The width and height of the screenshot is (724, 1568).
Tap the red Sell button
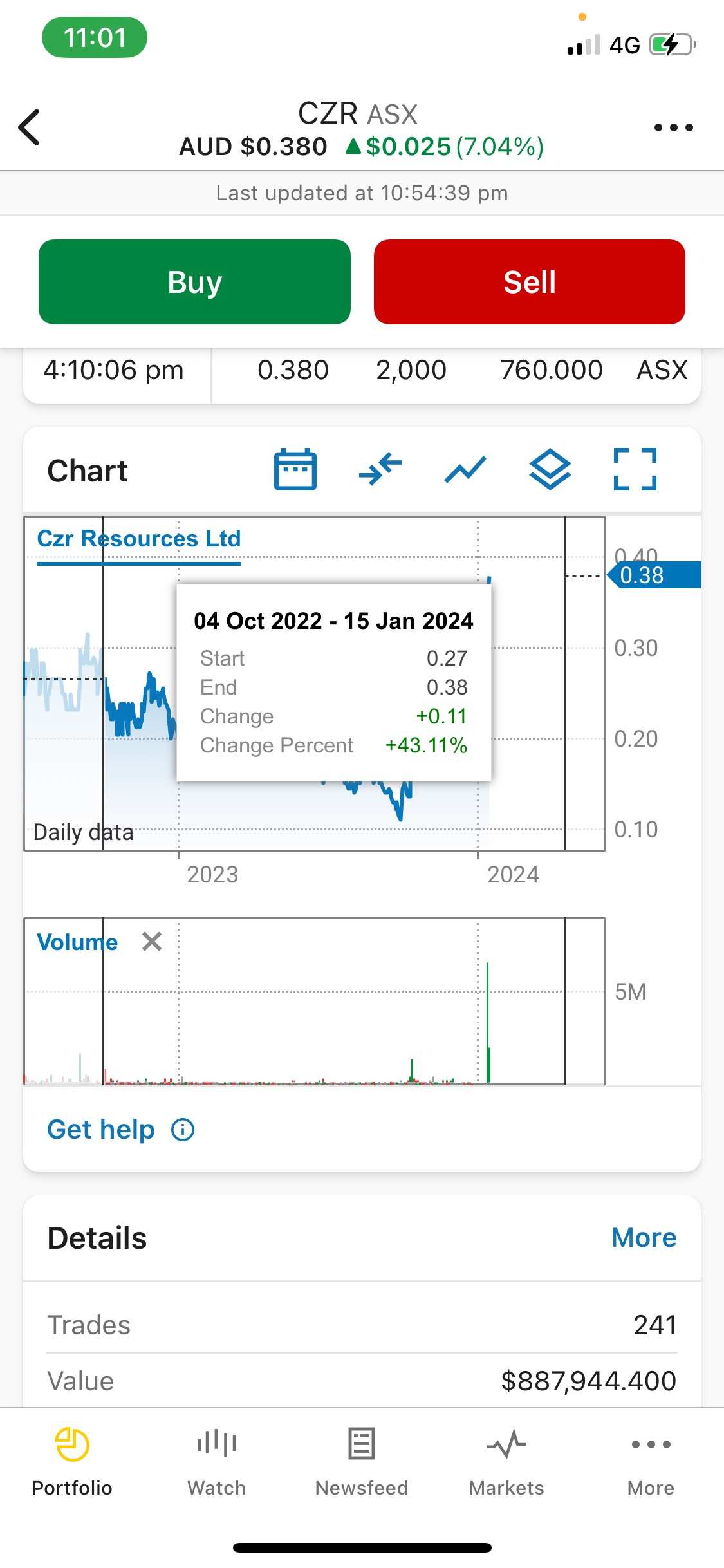coord(530,282)
